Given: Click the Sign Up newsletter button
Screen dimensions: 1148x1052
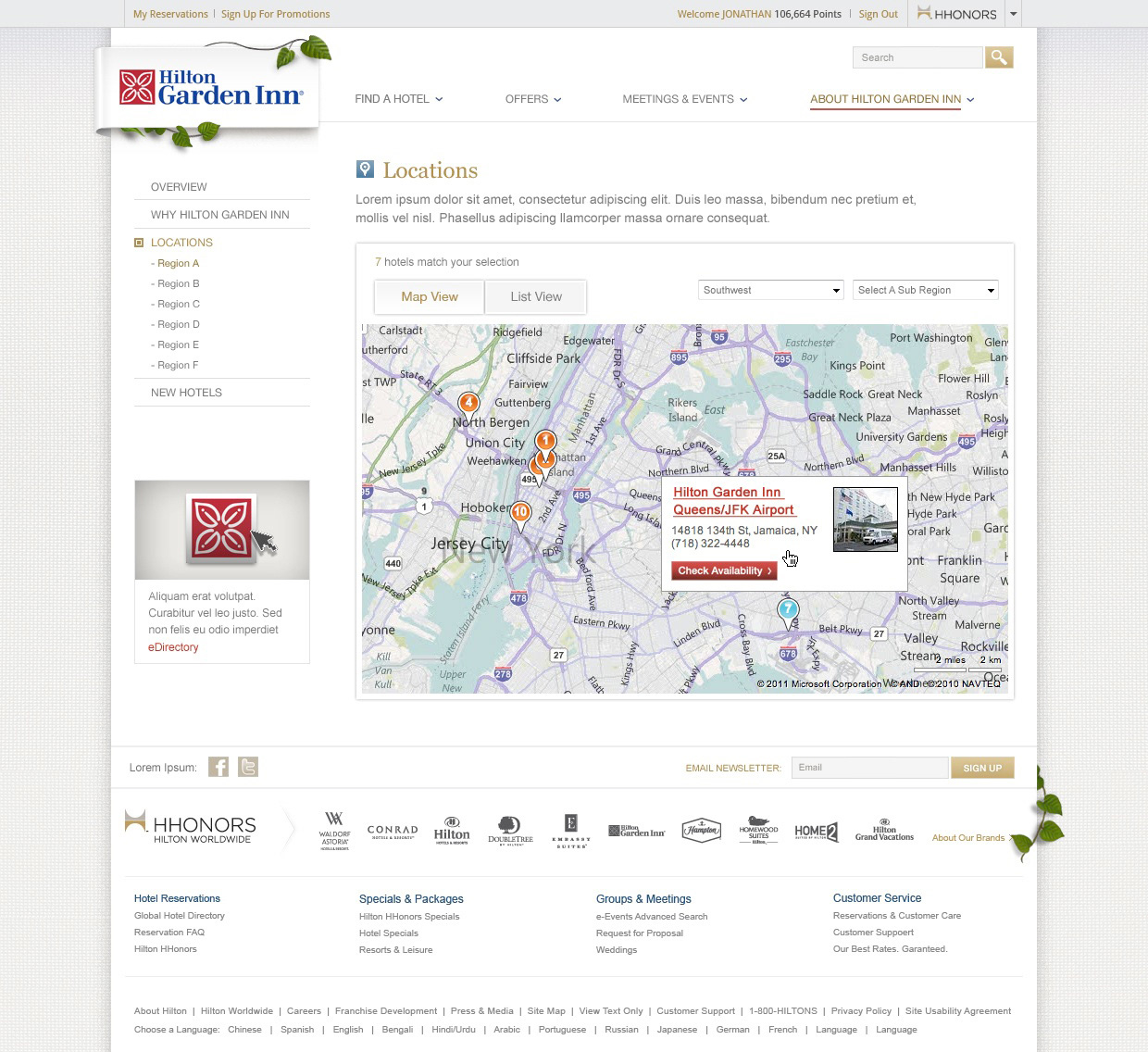Looking at the screenshot, I should (x=982, y=768).
